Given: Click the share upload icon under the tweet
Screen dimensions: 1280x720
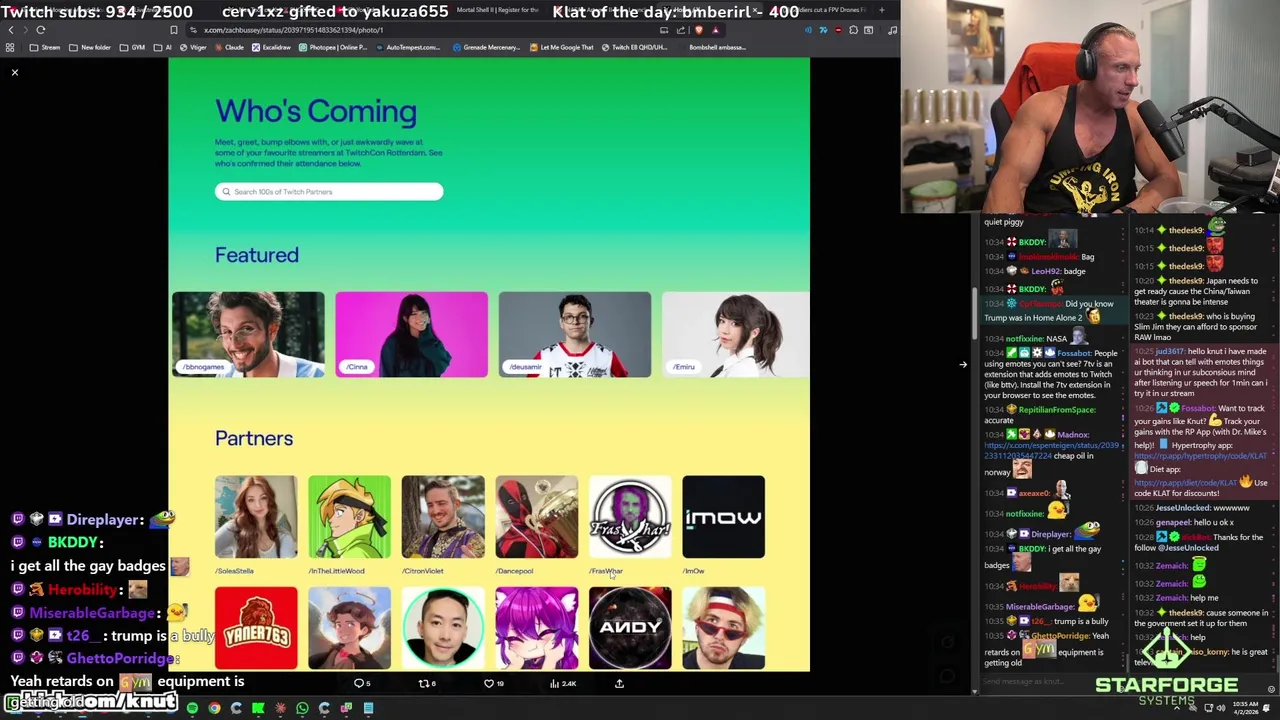Looking at the screenshot, I should point(619,683).
